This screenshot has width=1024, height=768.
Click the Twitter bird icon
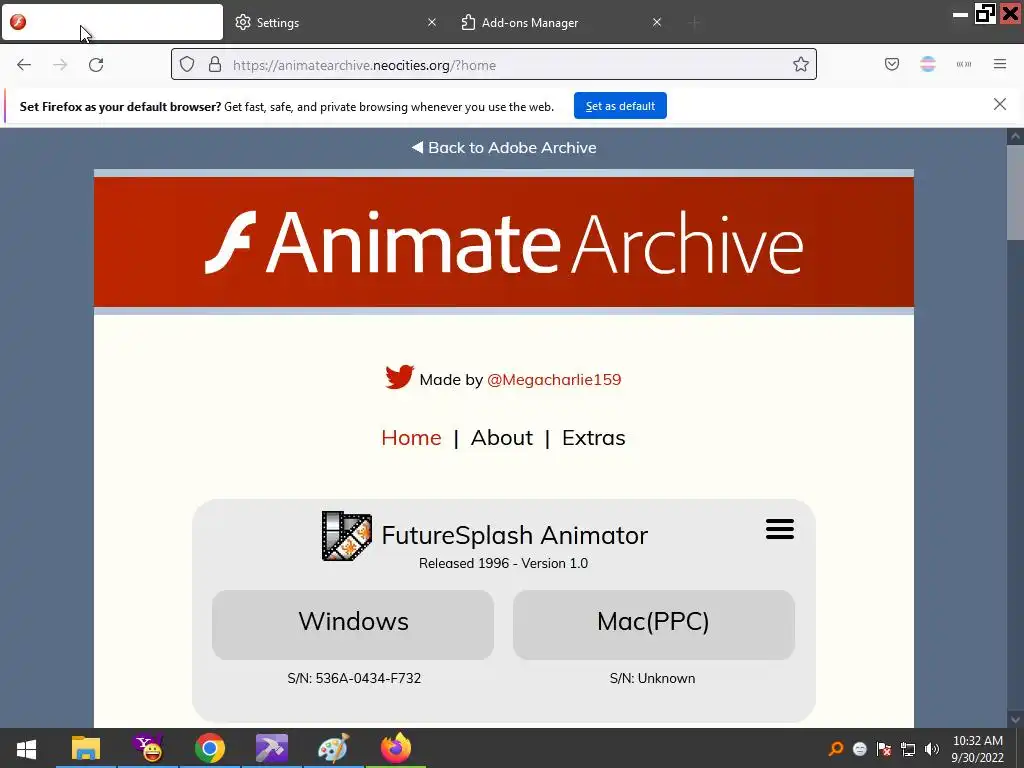[399, 377]
